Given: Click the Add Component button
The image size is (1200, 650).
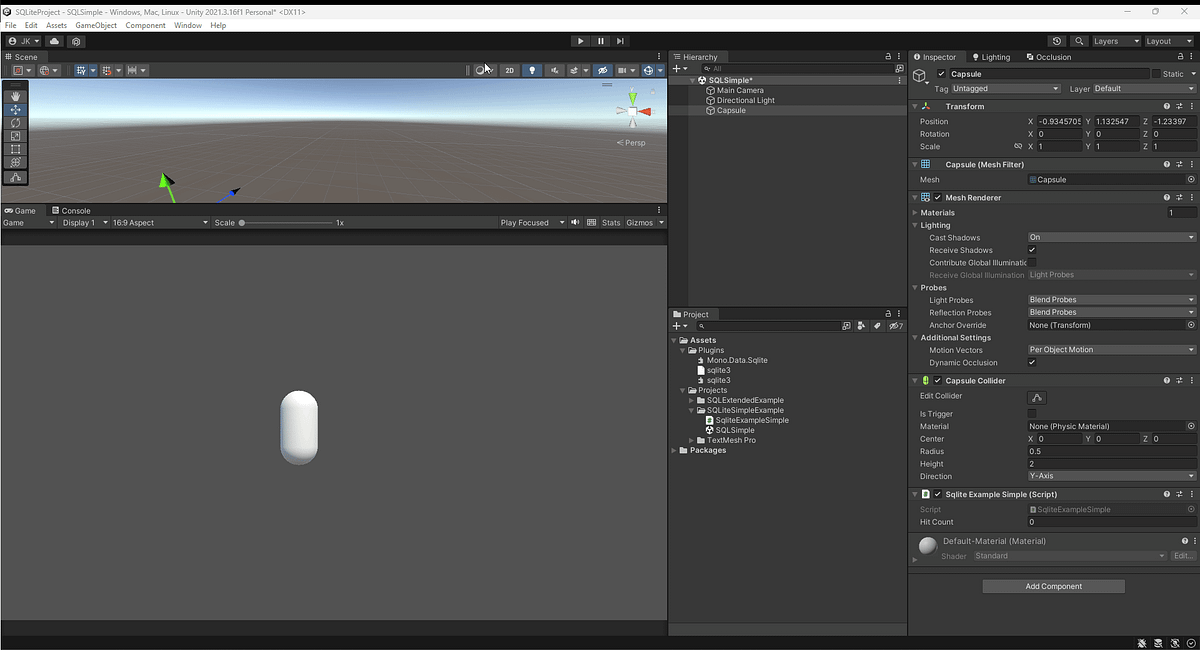Looking at the screenshot, I should [x=1054, y=586].
